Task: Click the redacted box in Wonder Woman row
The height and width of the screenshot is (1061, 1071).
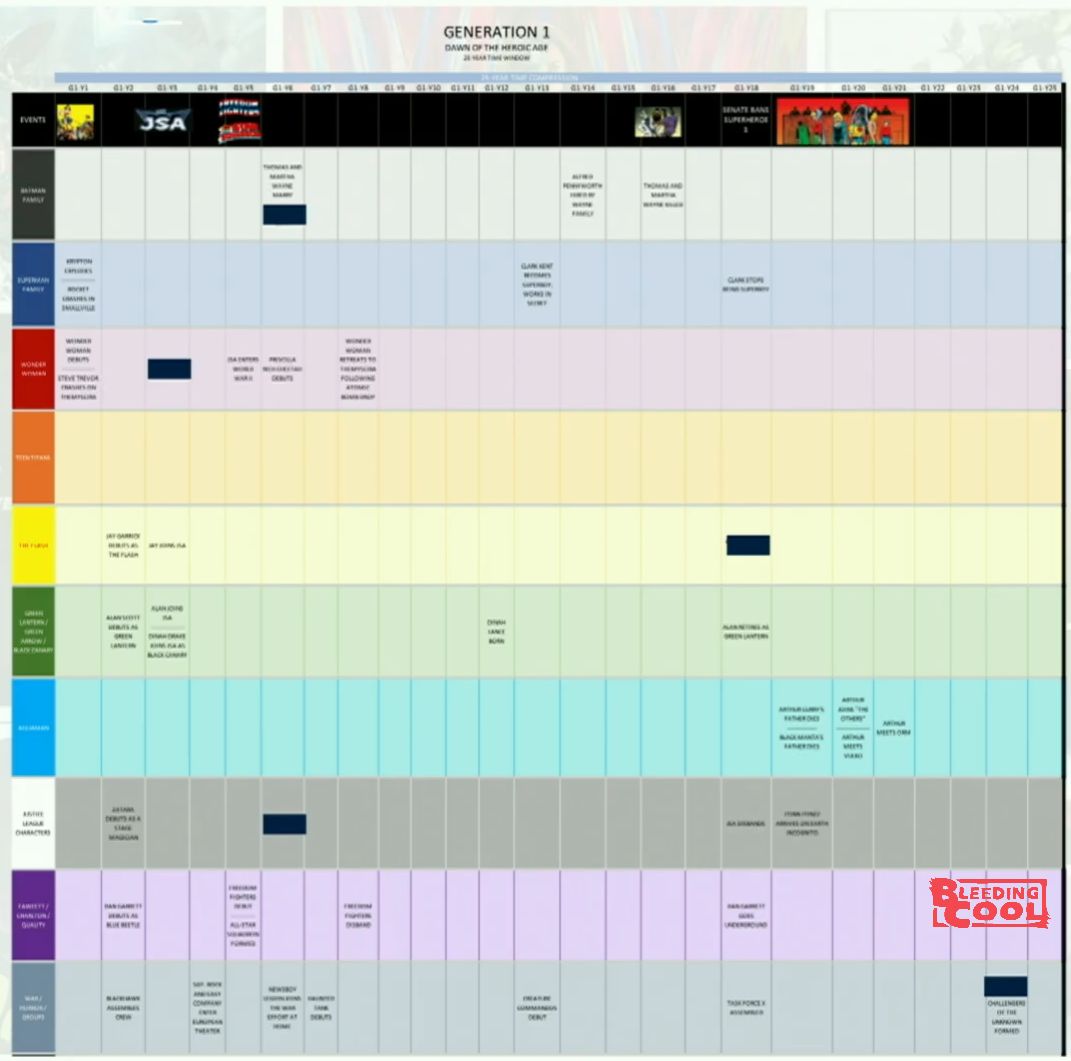Action: coord(169,369)
